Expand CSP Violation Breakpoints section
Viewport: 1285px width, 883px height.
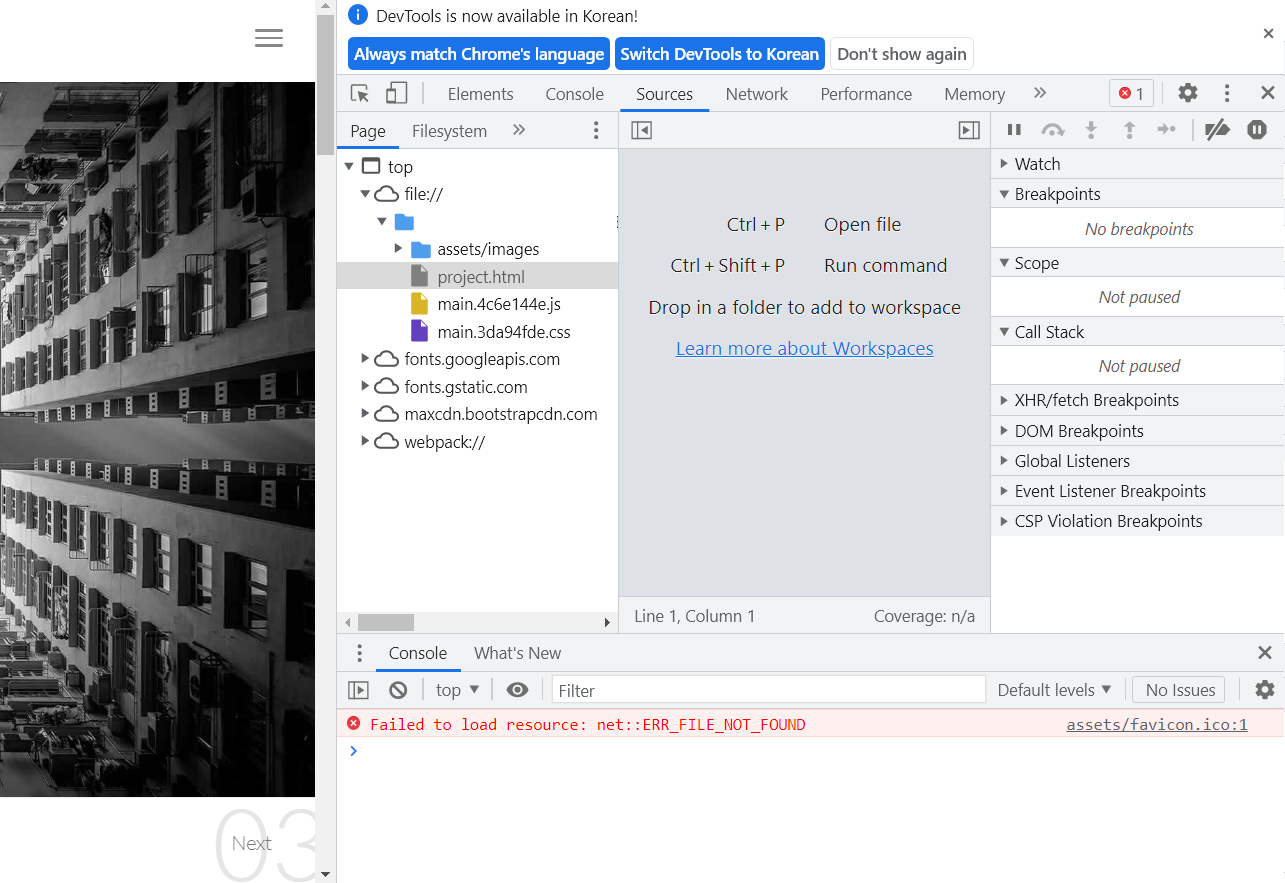(1137, 521)
